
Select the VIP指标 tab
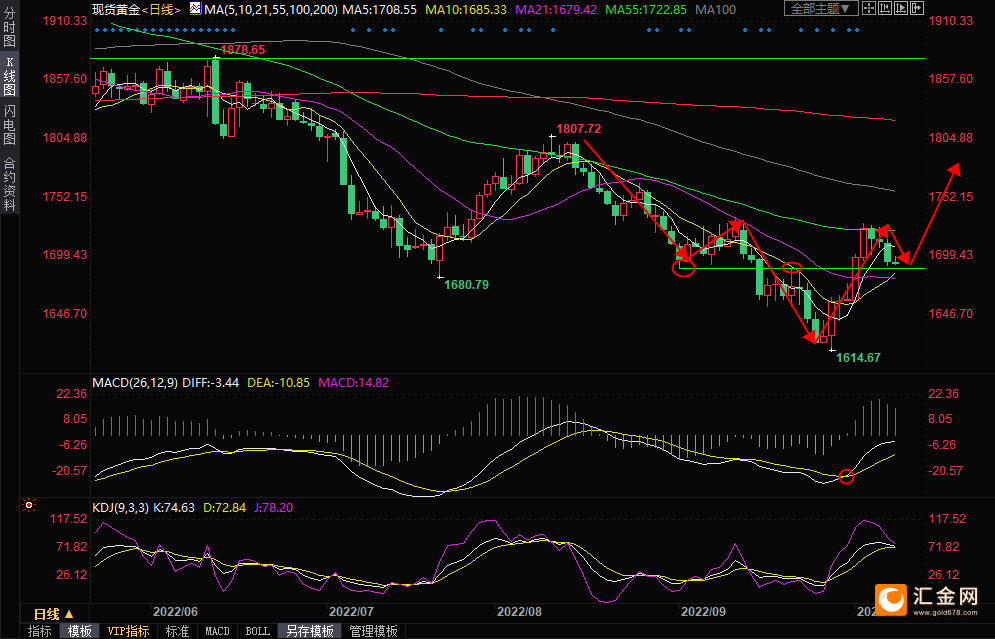point(129,631)
